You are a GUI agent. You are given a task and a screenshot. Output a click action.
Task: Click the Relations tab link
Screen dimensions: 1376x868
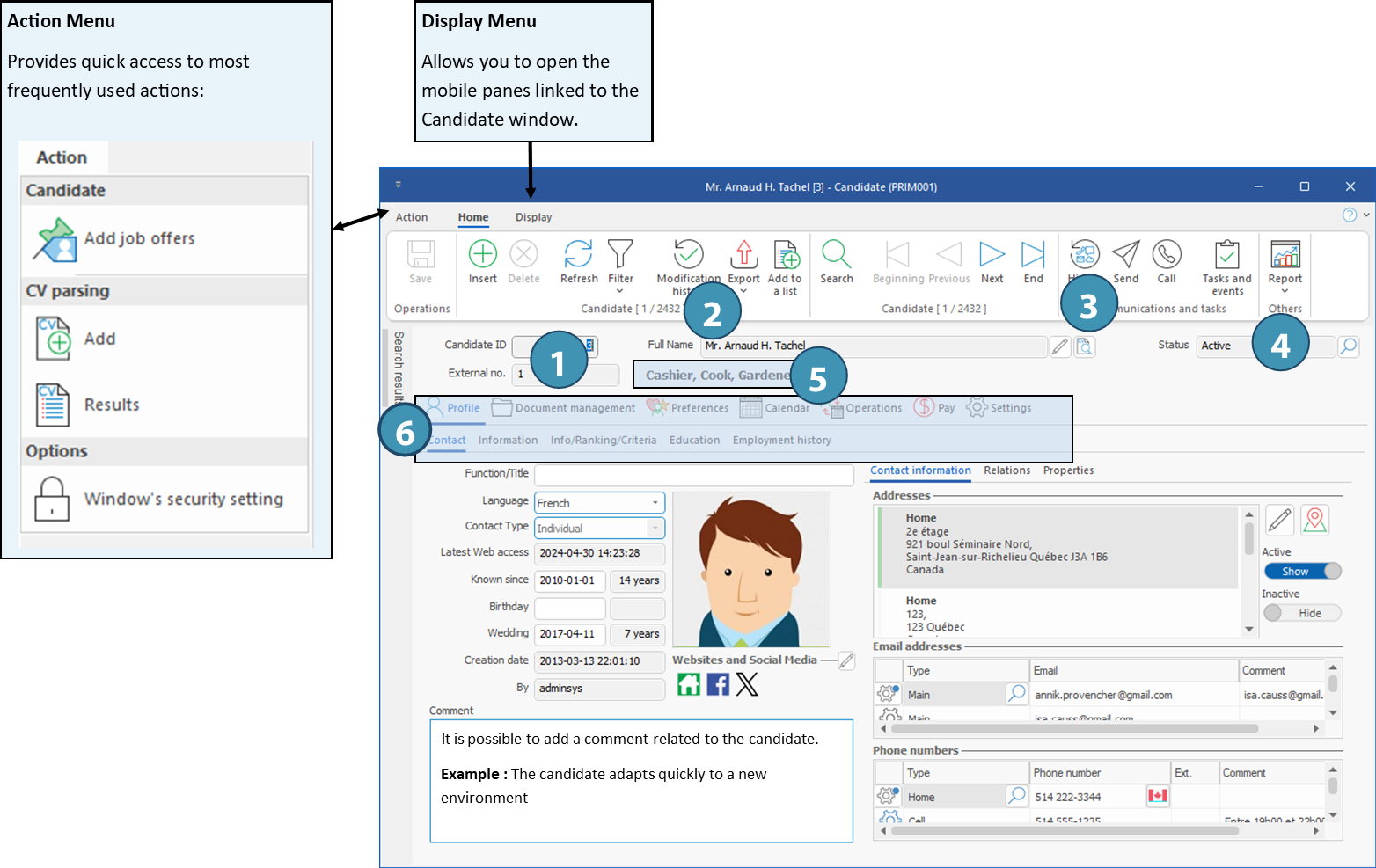(x=1006, y=470)
